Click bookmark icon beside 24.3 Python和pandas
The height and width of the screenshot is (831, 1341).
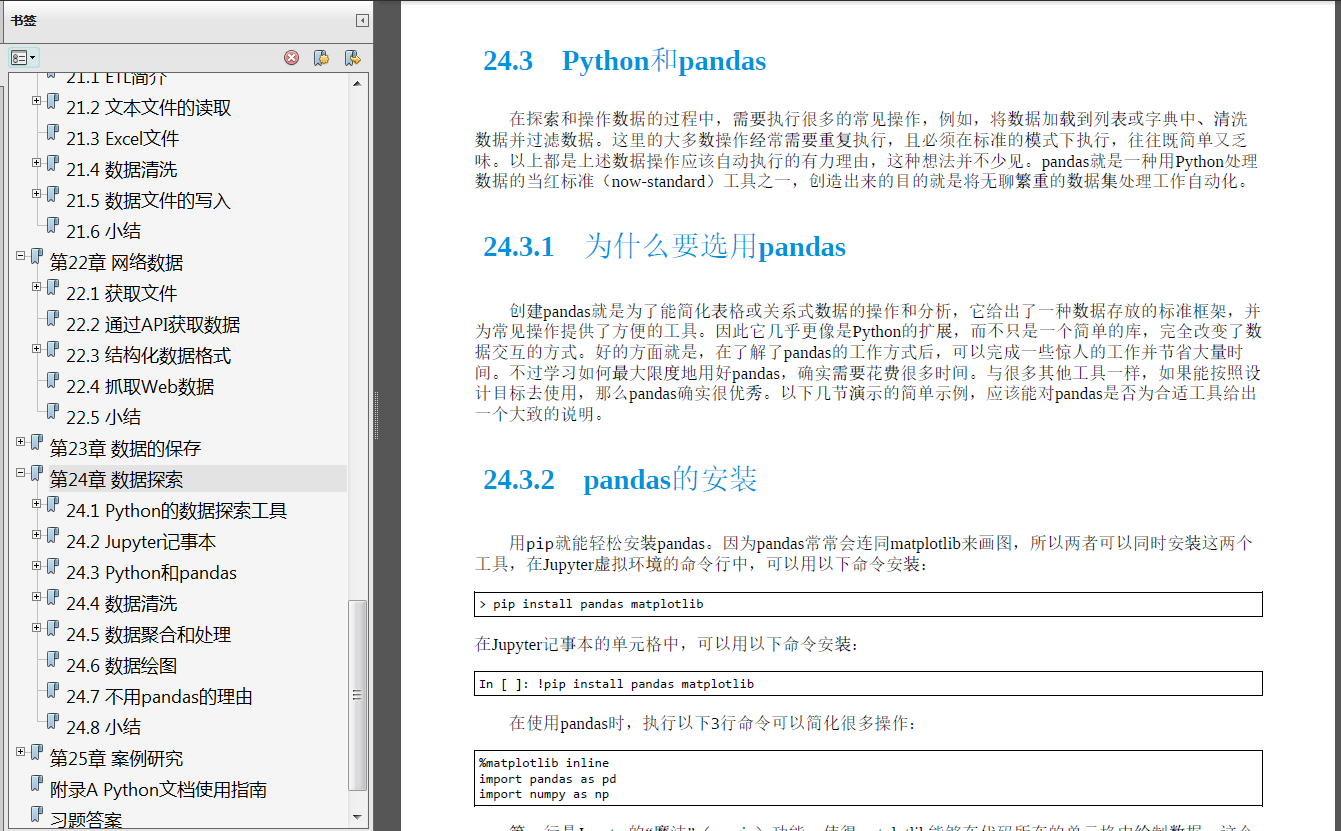(x=53, y=567)
